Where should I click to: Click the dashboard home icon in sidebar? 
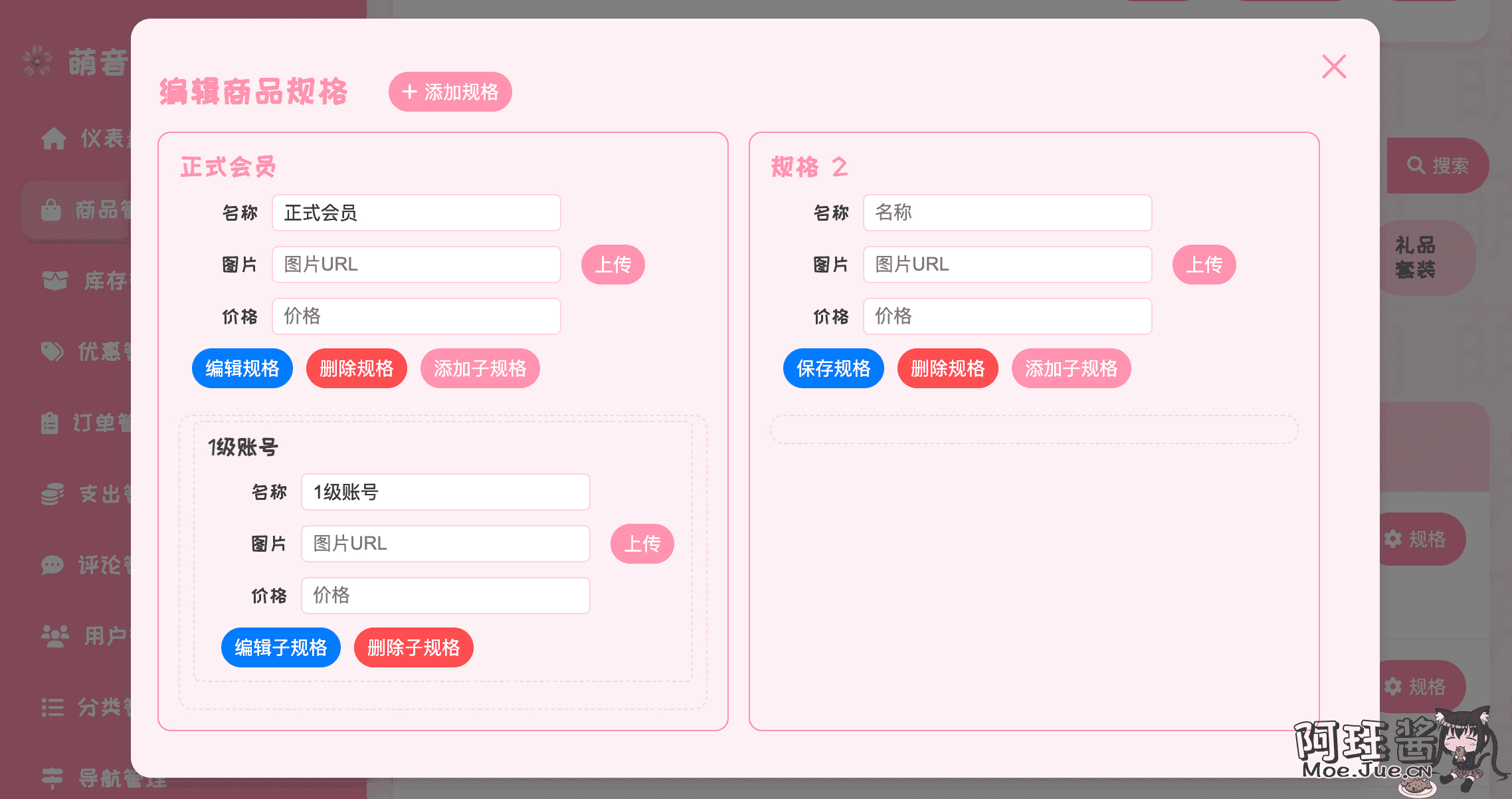pyautogui.click(x=54, y=138)
